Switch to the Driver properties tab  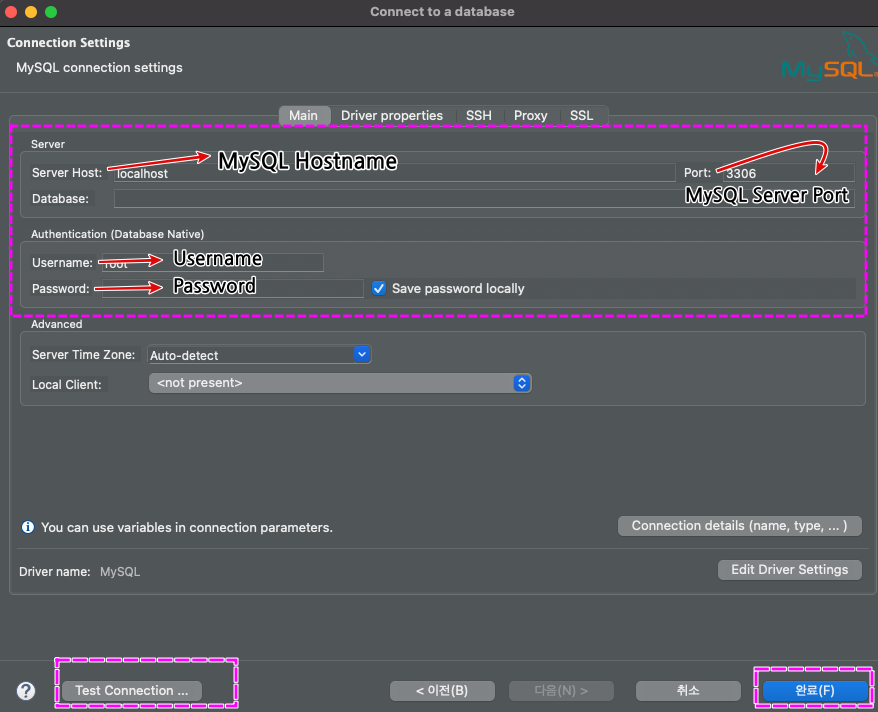click(392, 115)
